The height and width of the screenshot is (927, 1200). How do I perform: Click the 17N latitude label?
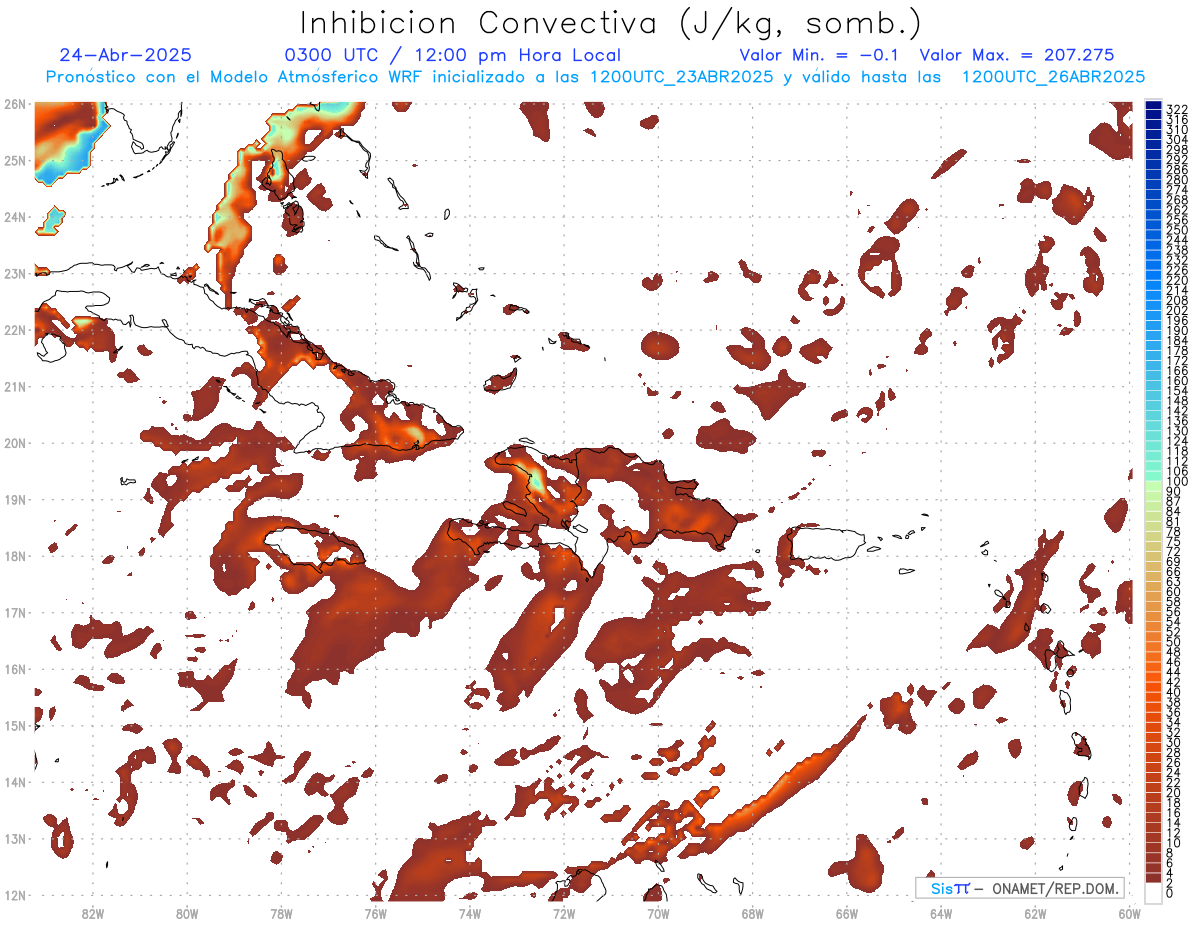(15, 612)
